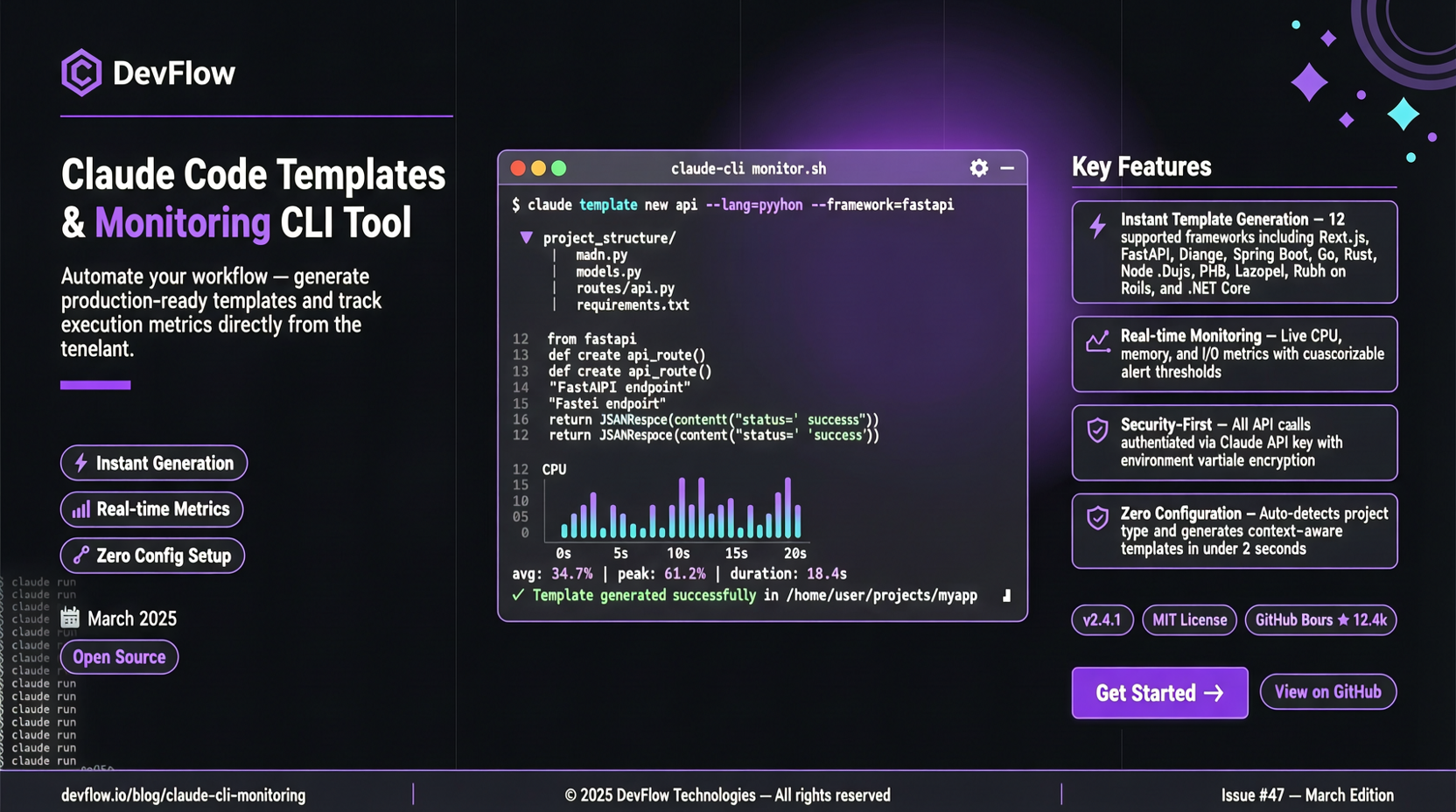
Task: Click the lightning icon in Instant Generation pill
Action: [x=81, y=463]
